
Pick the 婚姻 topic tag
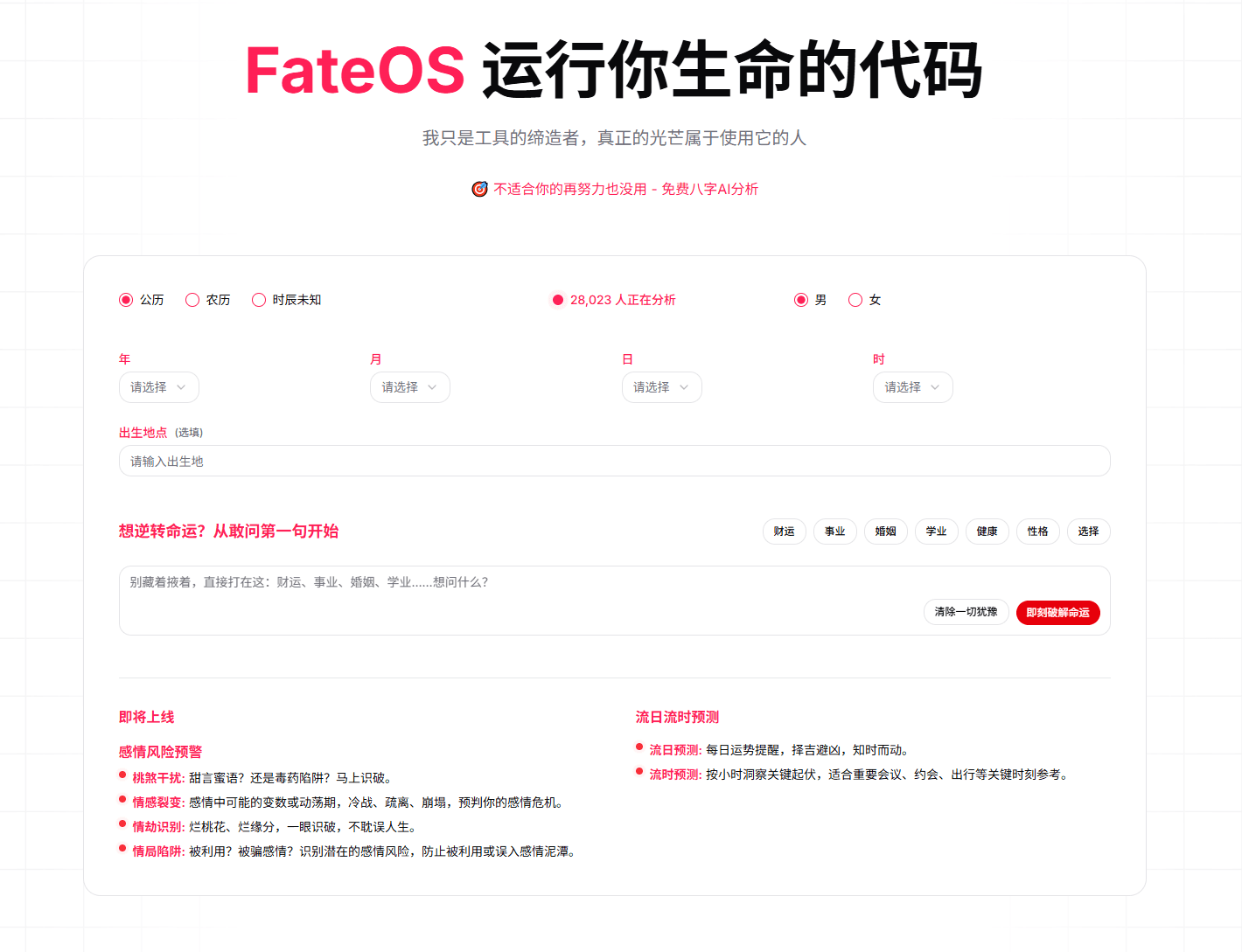pos(886,532)
